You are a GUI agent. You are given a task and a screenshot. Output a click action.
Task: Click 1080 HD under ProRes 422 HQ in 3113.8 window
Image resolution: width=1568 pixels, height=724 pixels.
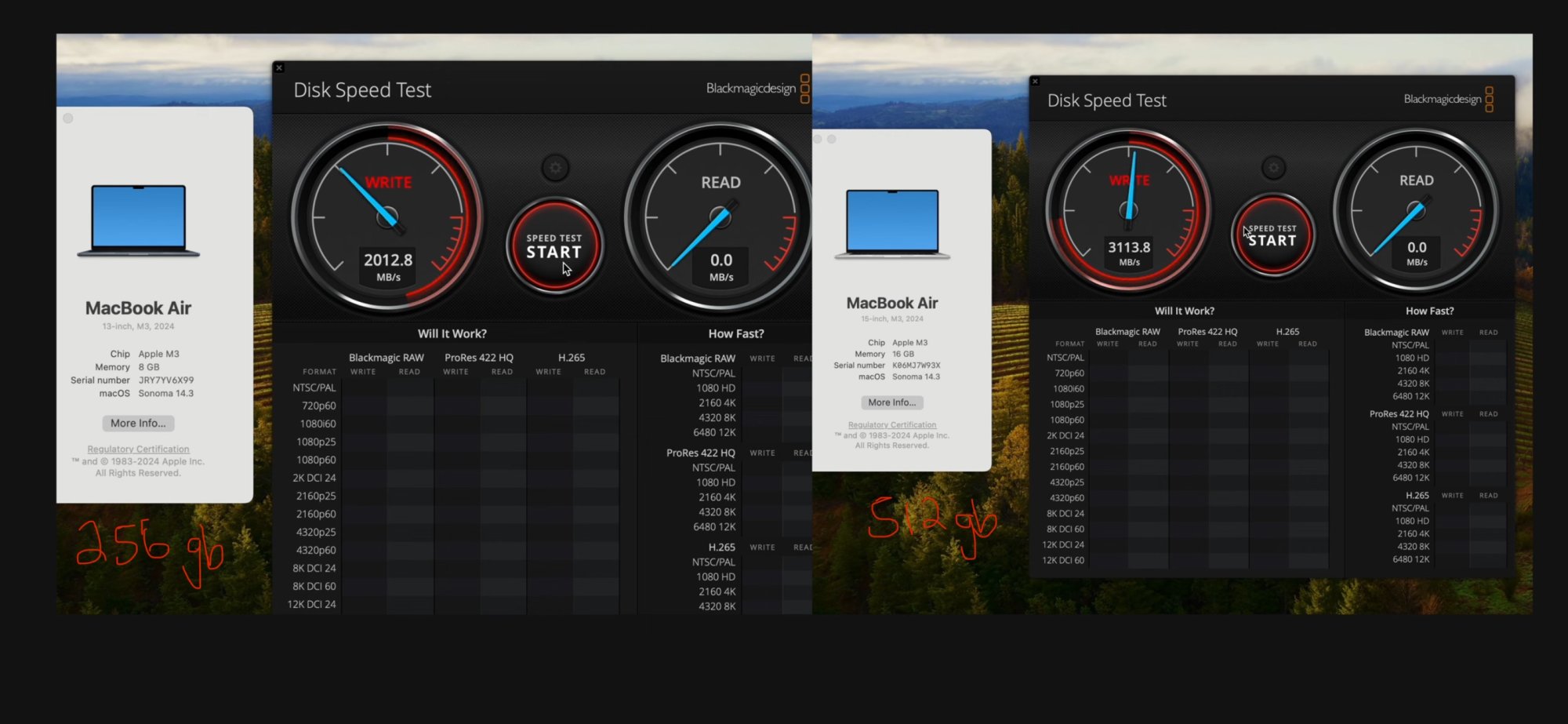[1412, 439]
